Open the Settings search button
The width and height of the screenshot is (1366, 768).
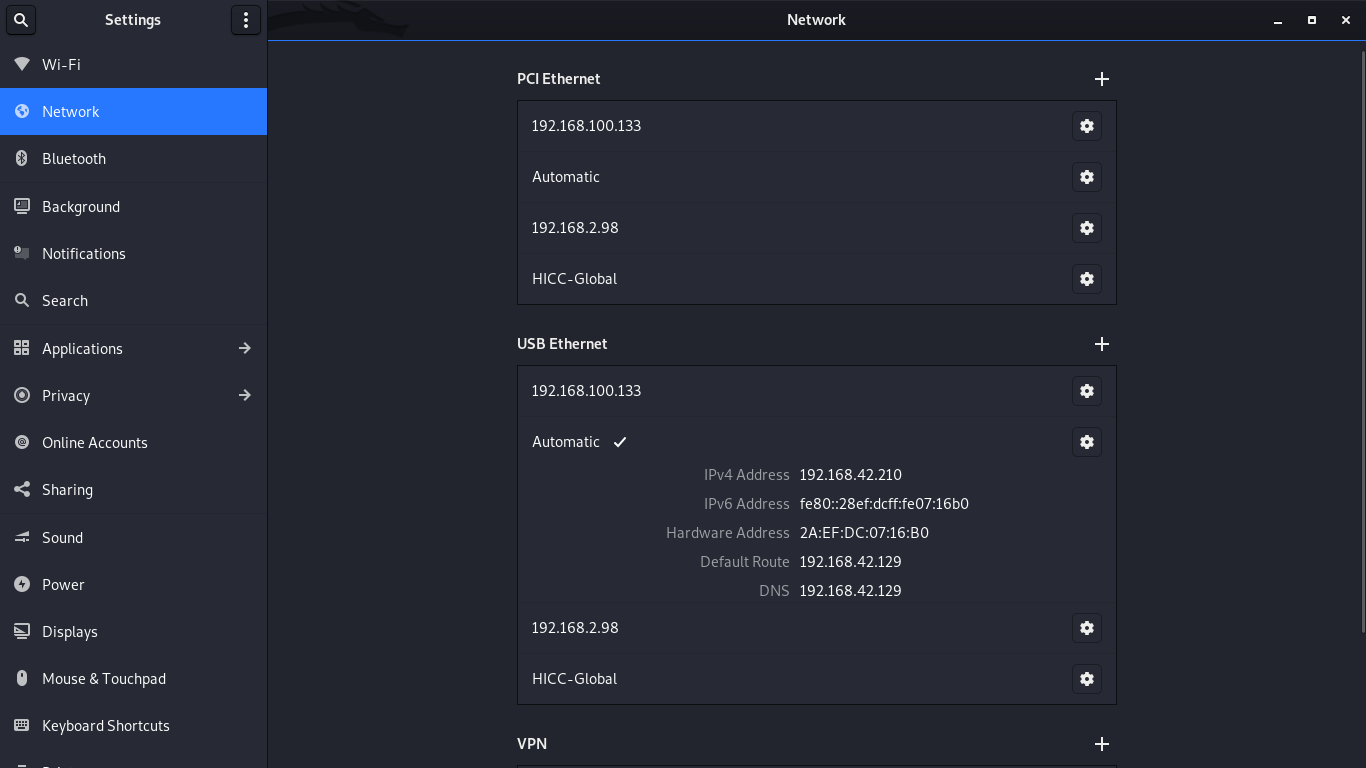point(20,20)
